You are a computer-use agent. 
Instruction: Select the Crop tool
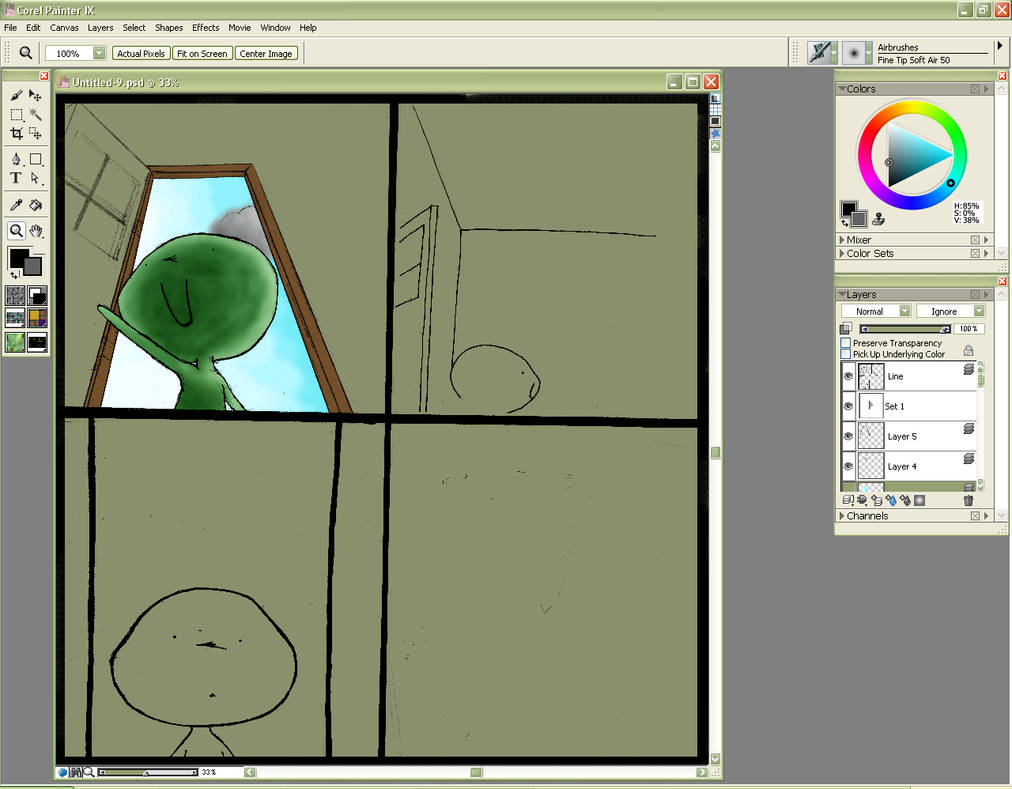pyautogui.click(x=17, y=132)
